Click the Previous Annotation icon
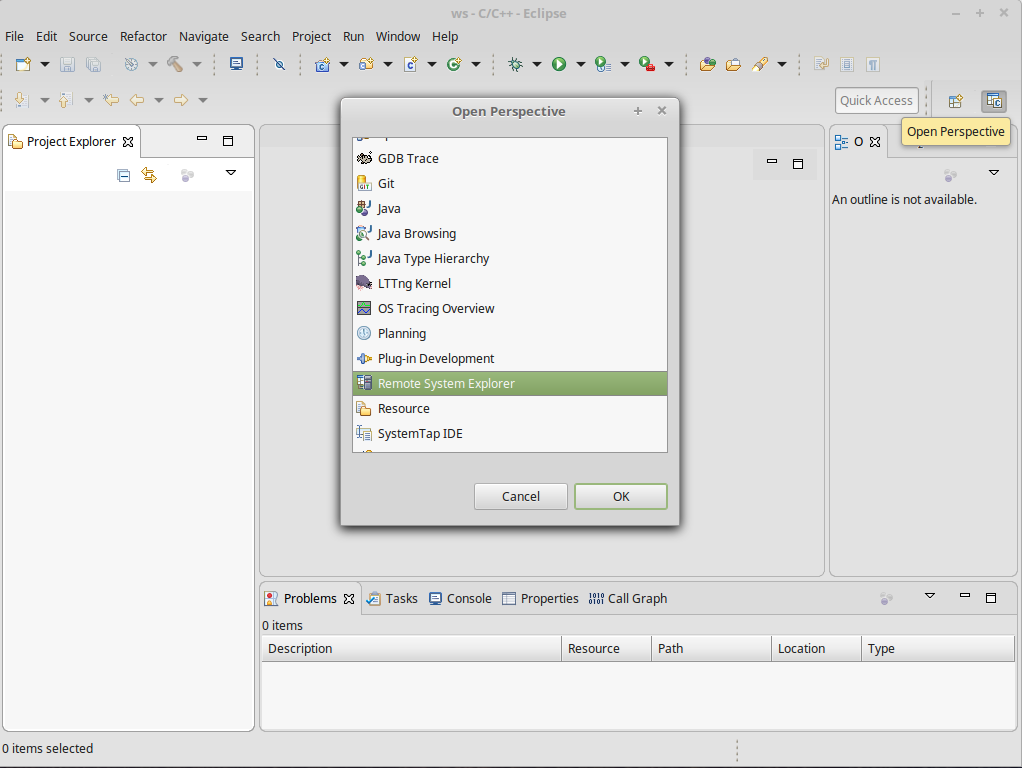The width and height of the screenshot is (1022, 768). 65,100
